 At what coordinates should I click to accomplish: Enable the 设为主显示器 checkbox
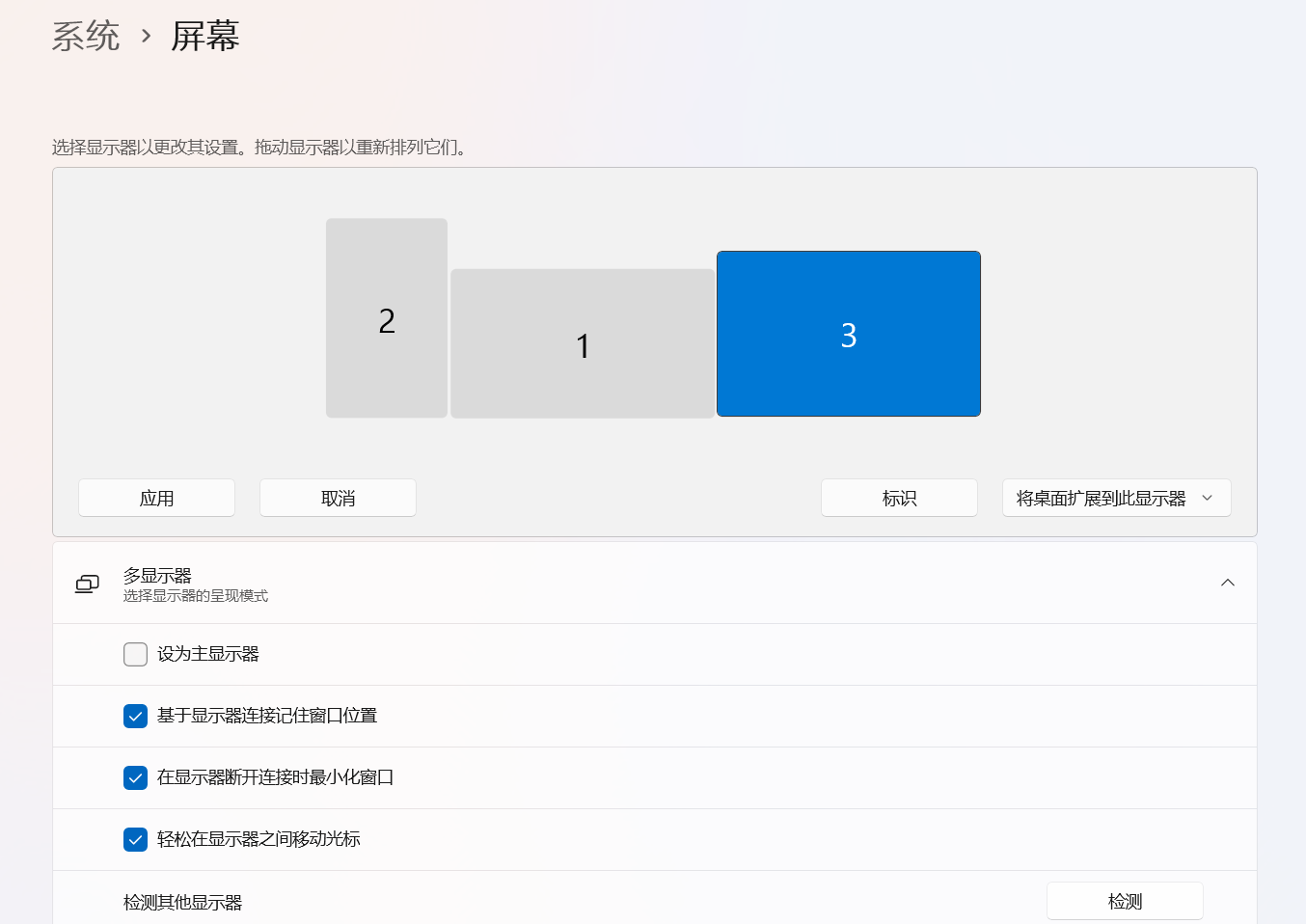(x=135, y=654)
